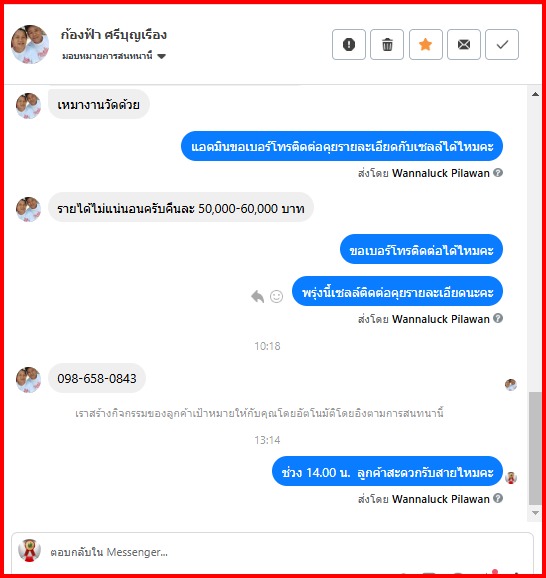The image size is (546, 578).
Task: Mark conversation done with checkmark button
Action: (x=502, y=45)
